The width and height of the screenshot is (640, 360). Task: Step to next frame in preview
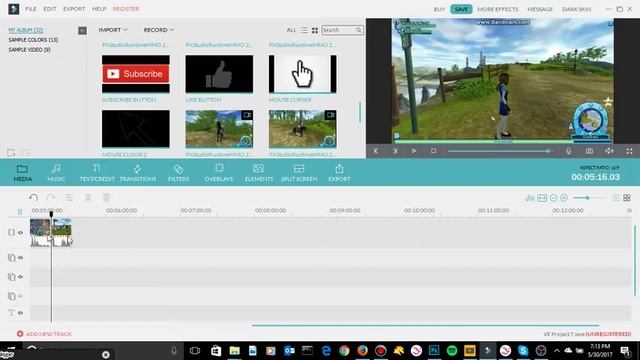tap(395, 151)
